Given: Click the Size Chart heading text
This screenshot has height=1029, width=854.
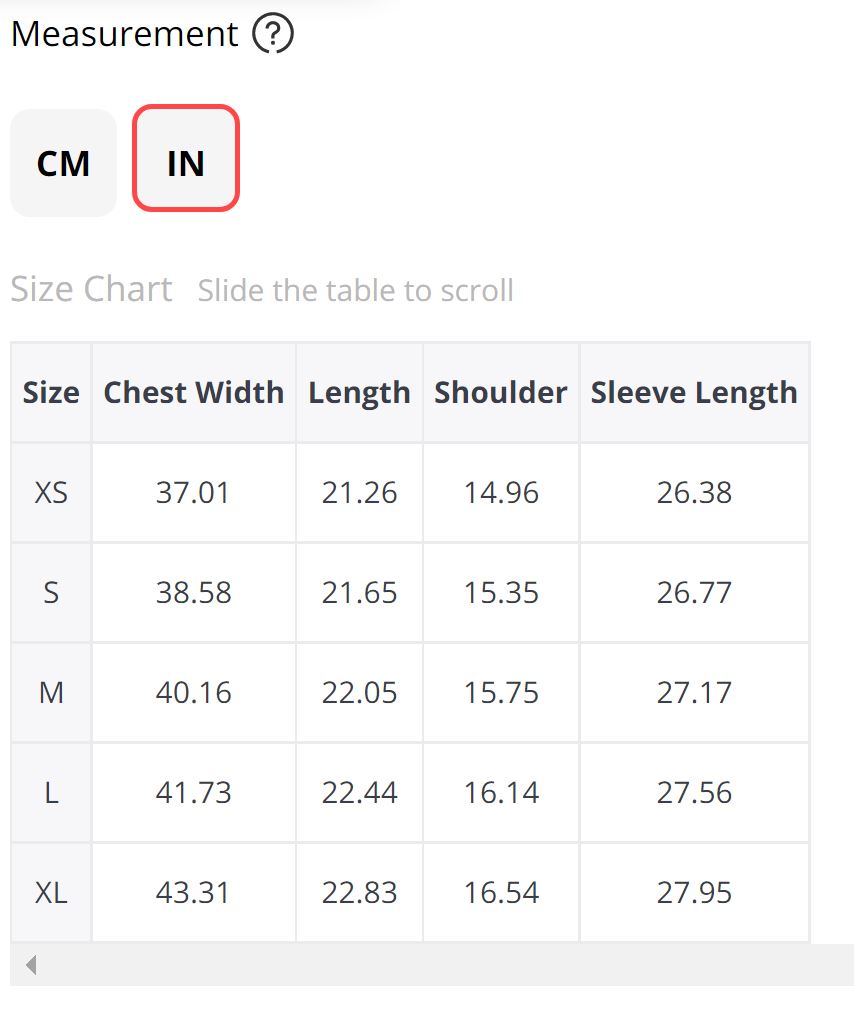Looking at the screenshot, I should (92, 289).
